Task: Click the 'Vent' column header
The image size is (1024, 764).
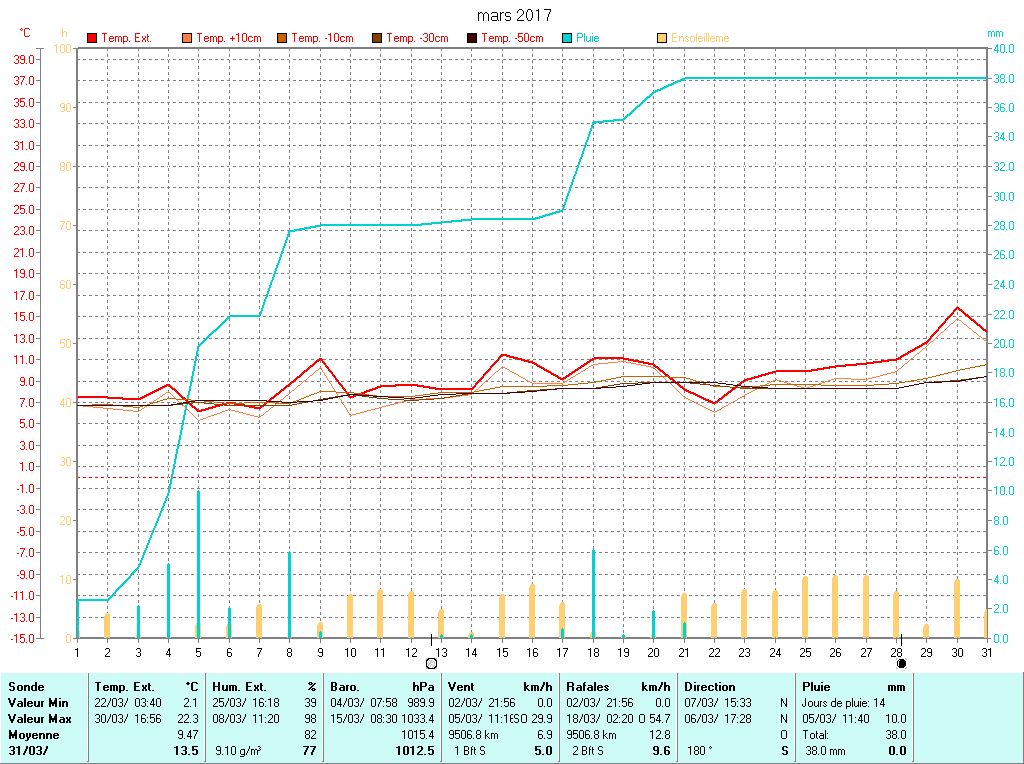Action: point(462,687)
